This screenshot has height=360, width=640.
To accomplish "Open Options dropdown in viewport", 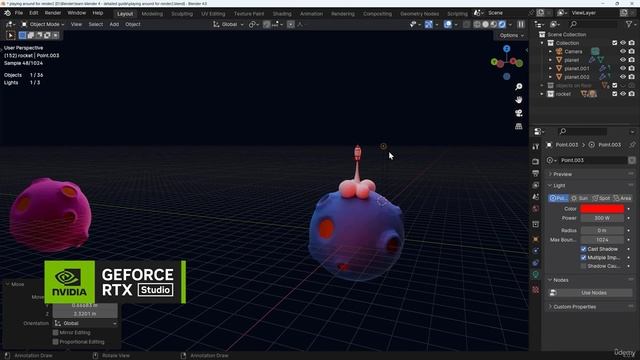I will 511,36.
